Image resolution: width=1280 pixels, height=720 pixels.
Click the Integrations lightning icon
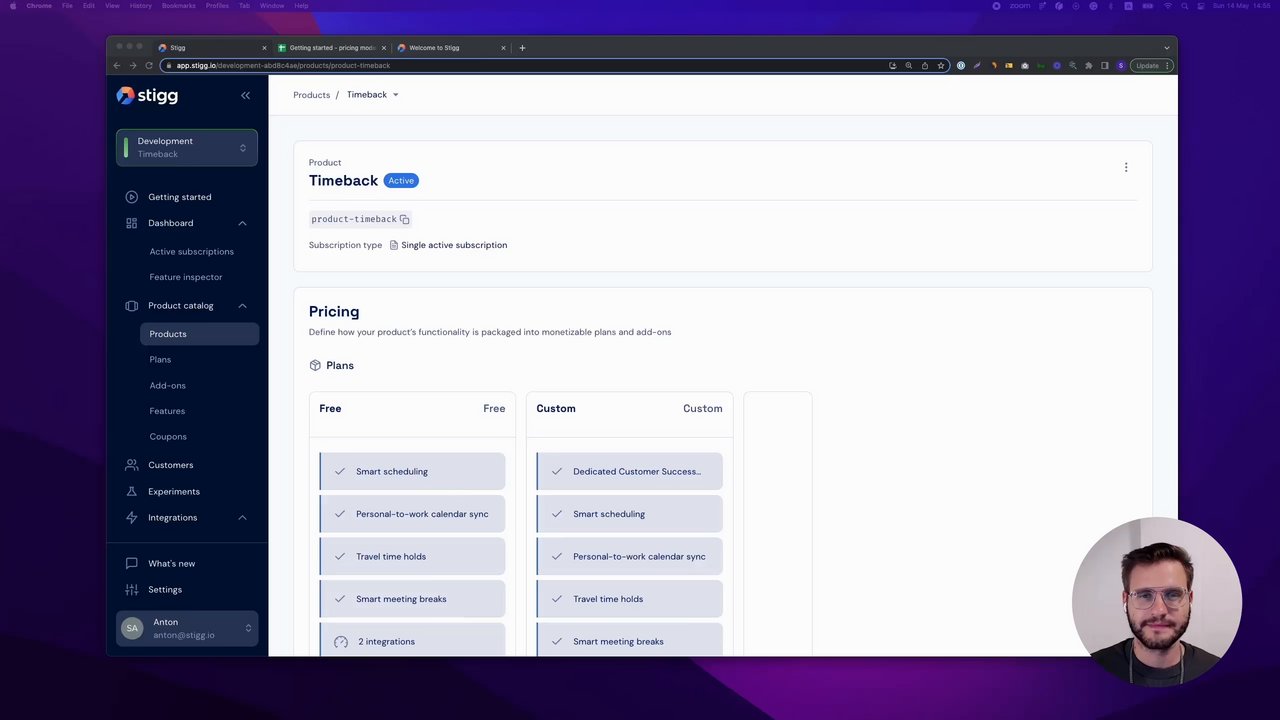pos(131,517)
